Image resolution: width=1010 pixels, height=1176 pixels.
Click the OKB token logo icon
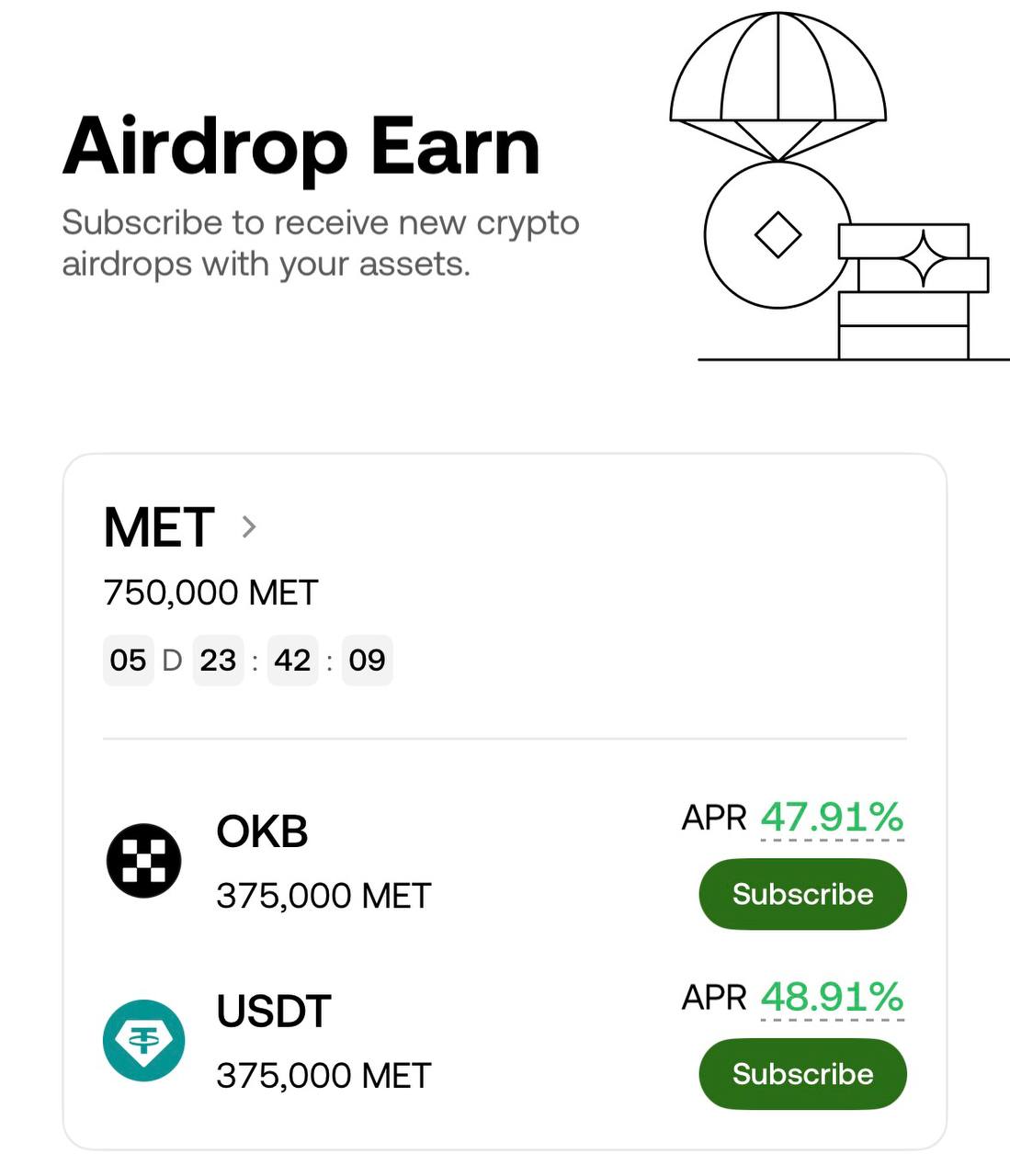point(143,861)
